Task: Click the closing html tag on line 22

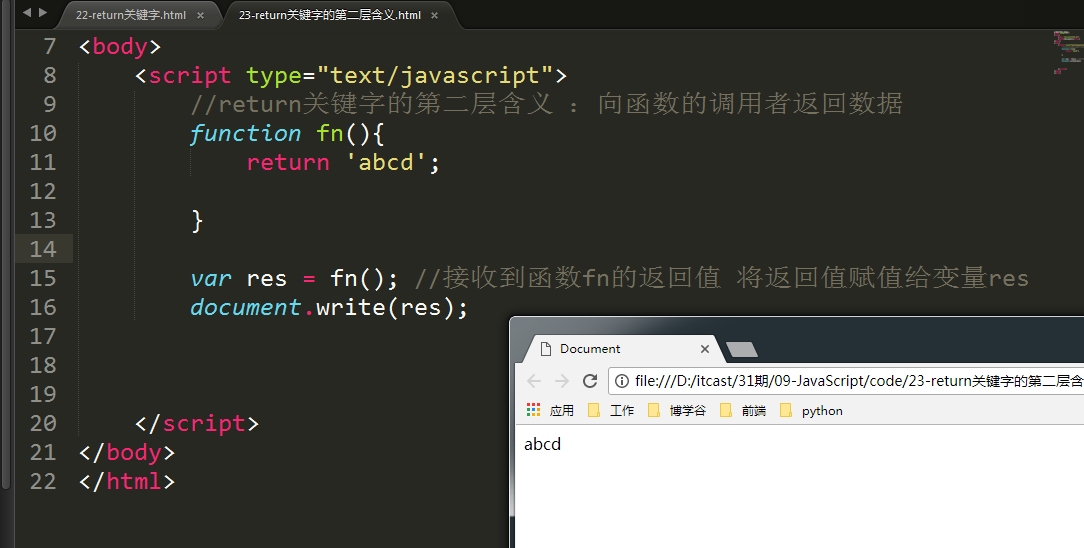Action: coord(127,481)
